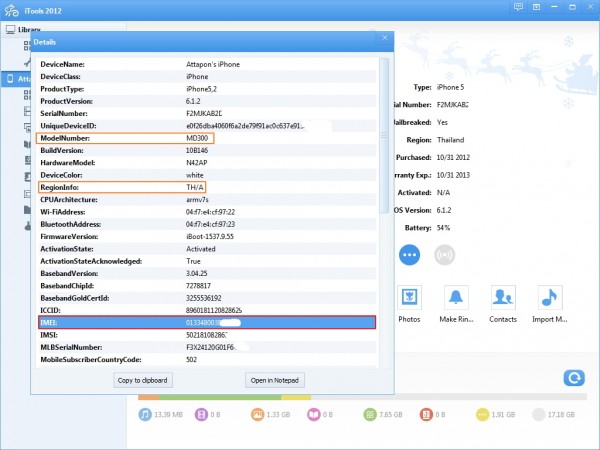The width and height of the screenshot is (600, 450).
Task: Select the SerialNumber row
Action: click(x=207, y=113)
